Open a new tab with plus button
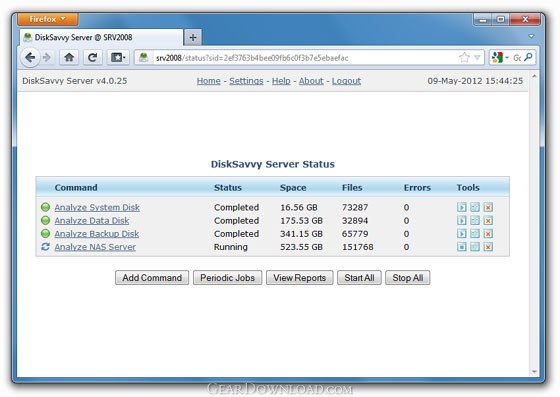This screenshot has height=397, width=560. pos(192,37)
